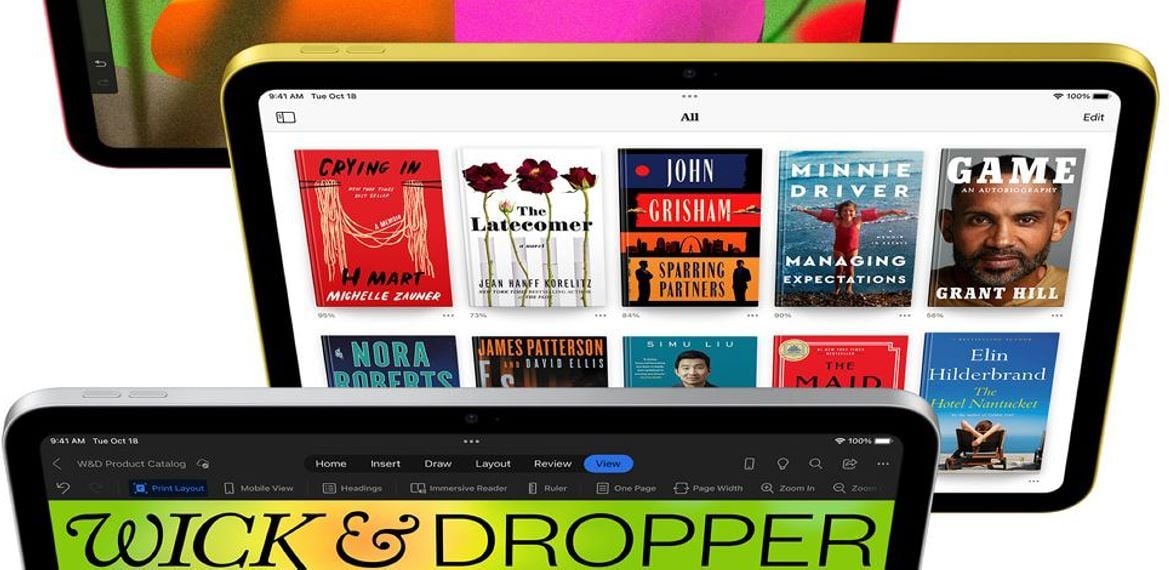Viewport: 1169px width, 570px height.
Task: Tap the Tue Oct 18 date in Books
Action: 334,96
